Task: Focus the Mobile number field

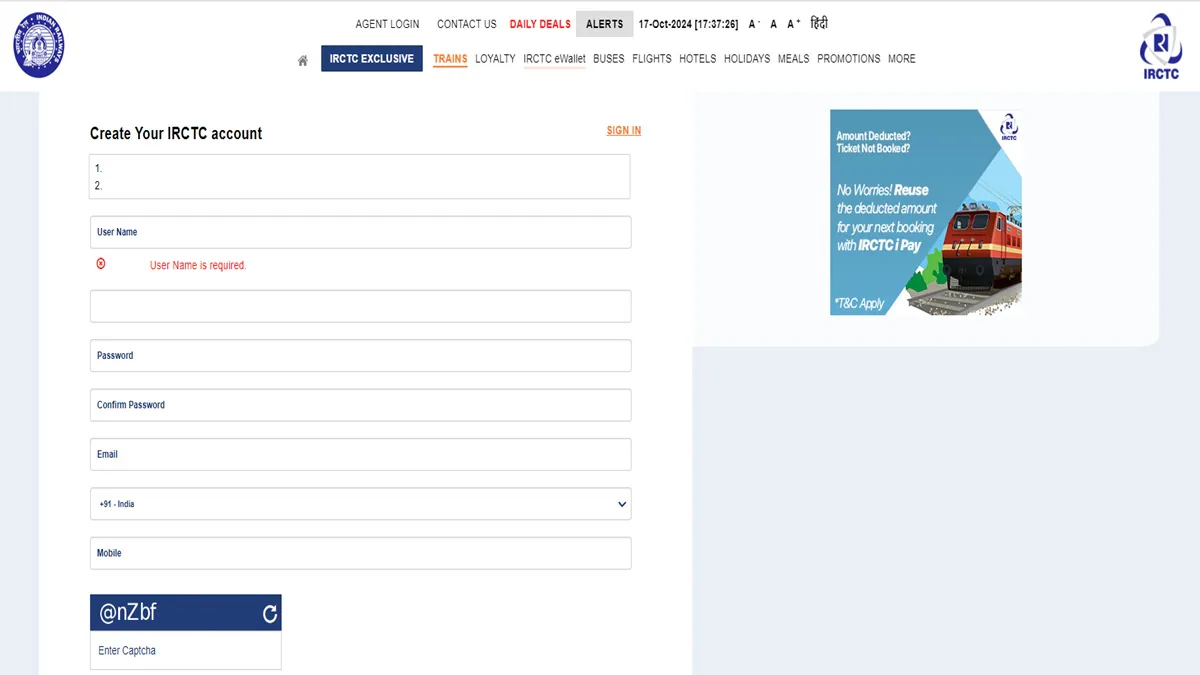Action: 360,553
